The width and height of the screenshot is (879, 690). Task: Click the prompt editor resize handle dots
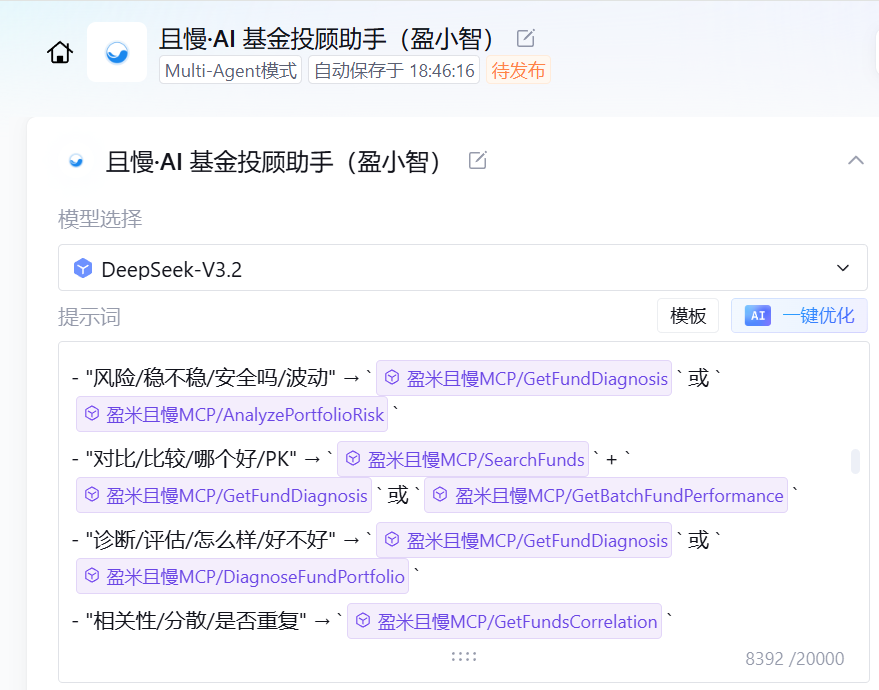tap(464, 656)
